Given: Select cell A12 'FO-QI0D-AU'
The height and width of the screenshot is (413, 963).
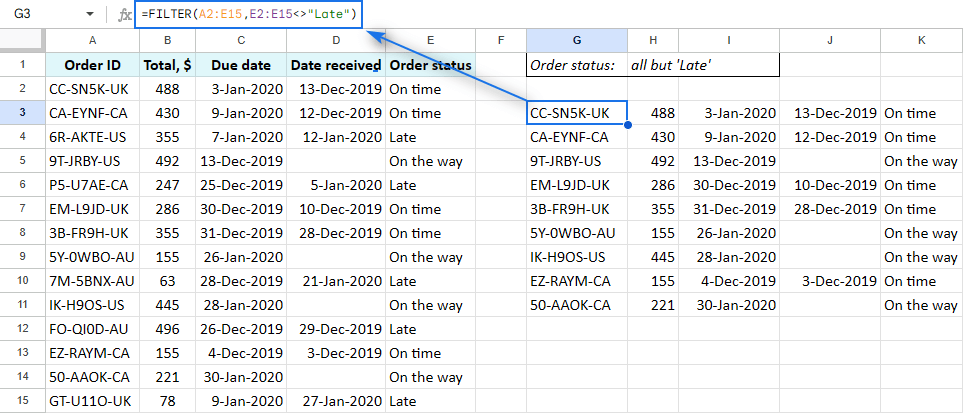Looking at the screenshot, I should [92, 329].
